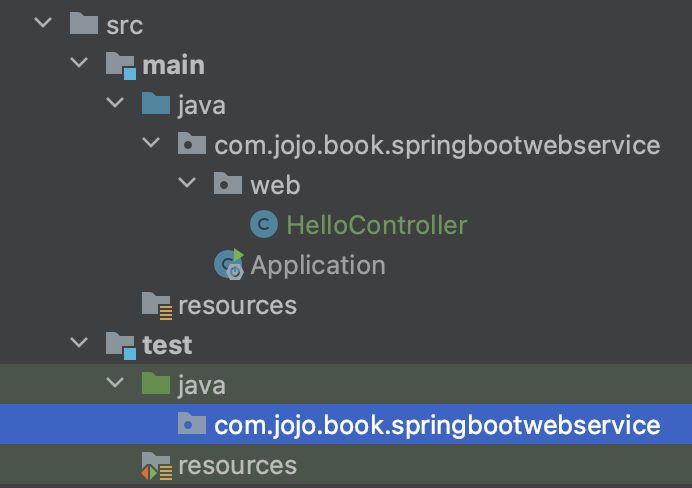
Task: Collapse the web package chevron
Action: click(187, 182)
